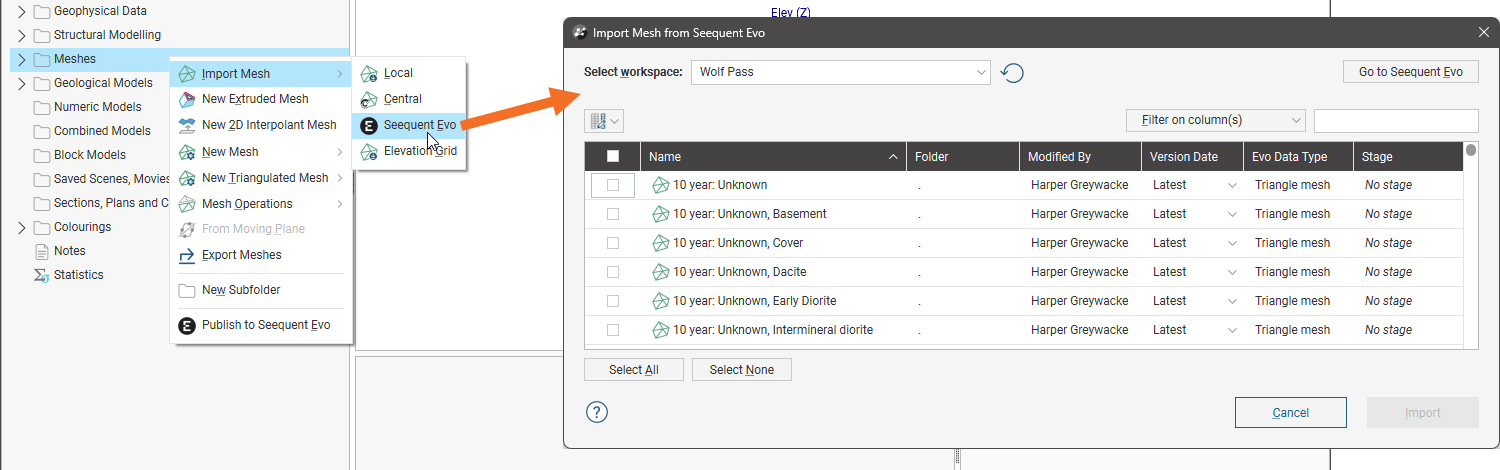Open the Select workspace dropdown
The image size is (1500, 470).
[x=840, y=73]
